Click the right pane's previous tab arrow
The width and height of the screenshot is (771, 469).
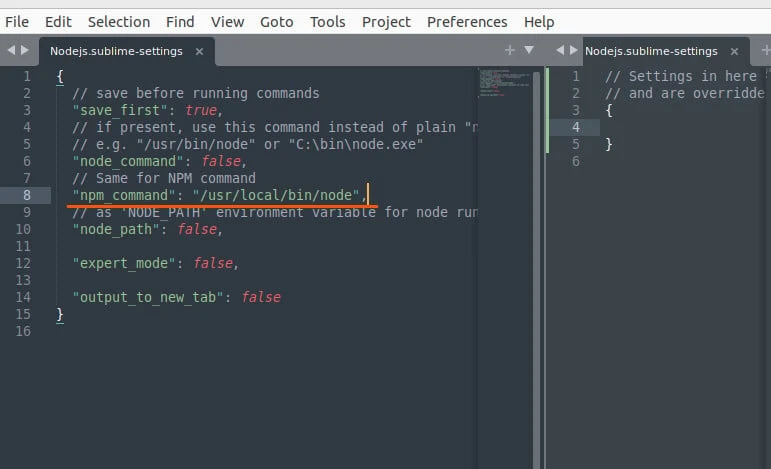tap(560, 50)
